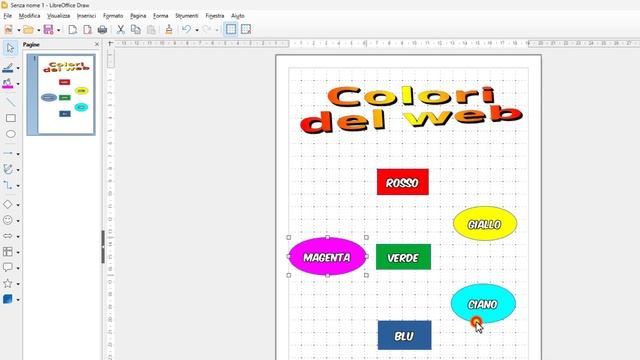Click the Line Color tool

(8, 68)
